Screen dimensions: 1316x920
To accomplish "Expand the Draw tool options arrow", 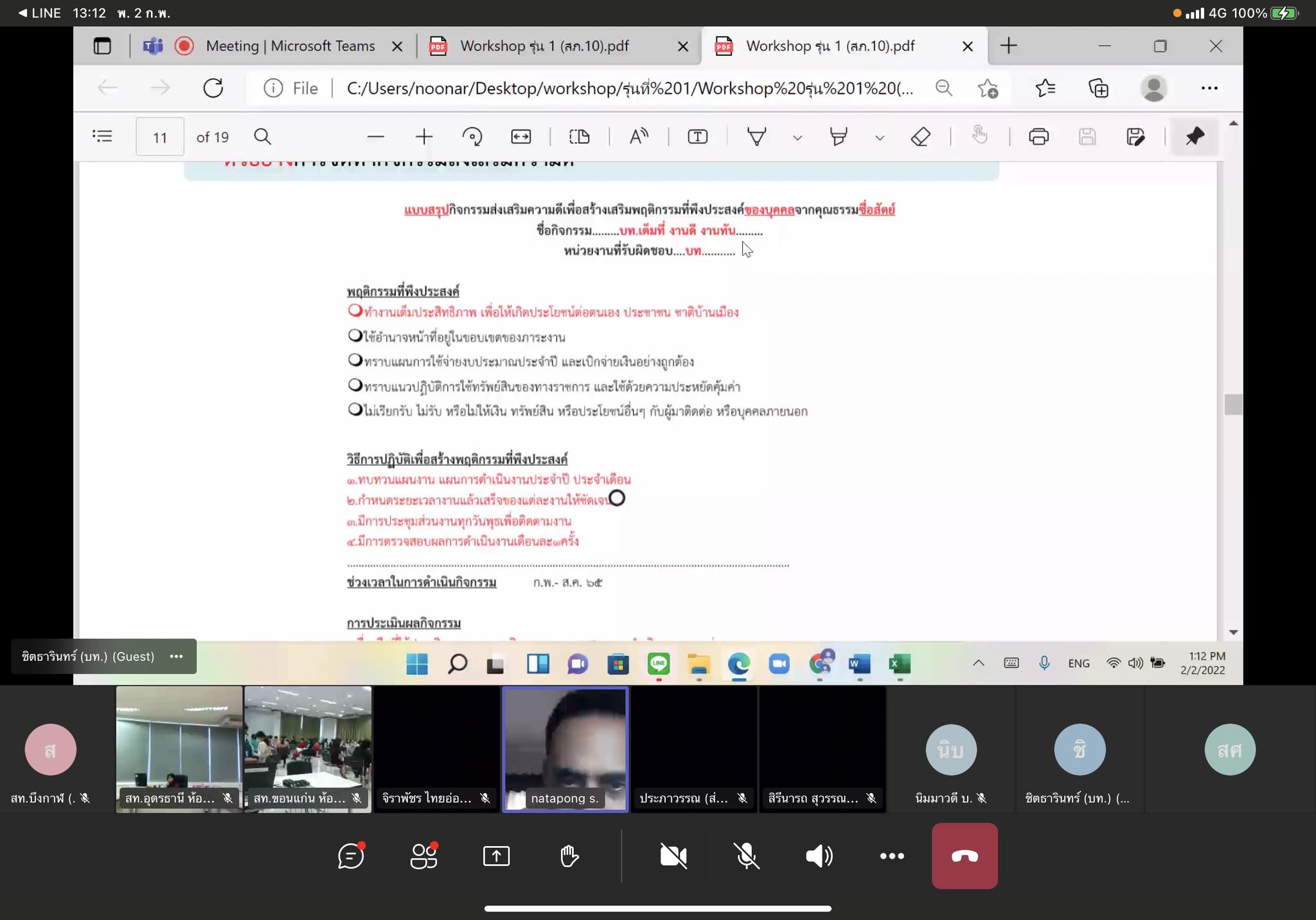I will [797, 137].
